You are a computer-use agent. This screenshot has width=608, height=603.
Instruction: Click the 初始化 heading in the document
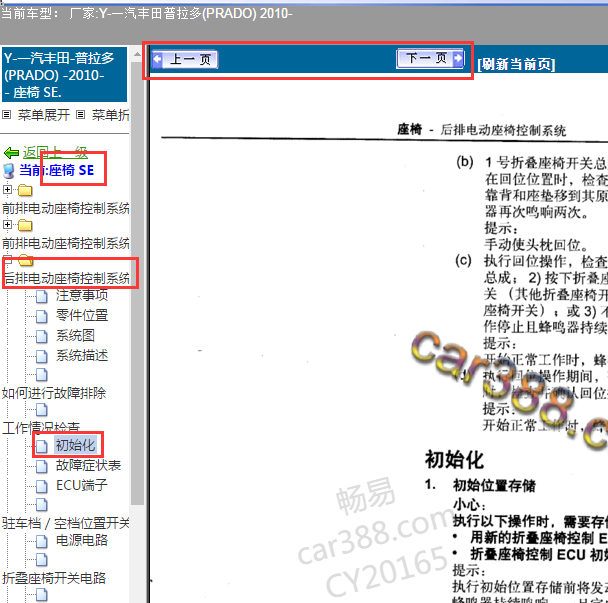coord(454,460)
